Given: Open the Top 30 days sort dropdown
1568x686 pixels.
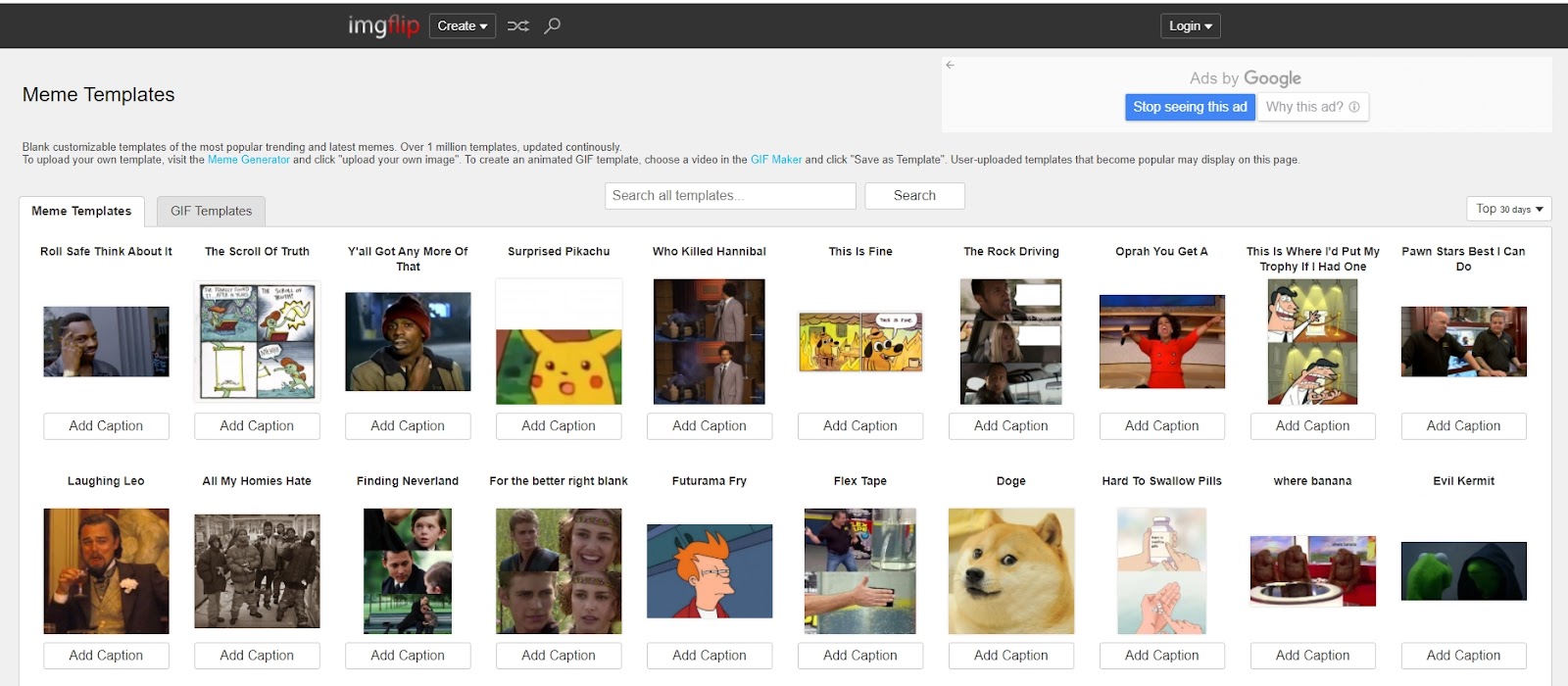Looking at the screenshot, I should coord(1509,209).
